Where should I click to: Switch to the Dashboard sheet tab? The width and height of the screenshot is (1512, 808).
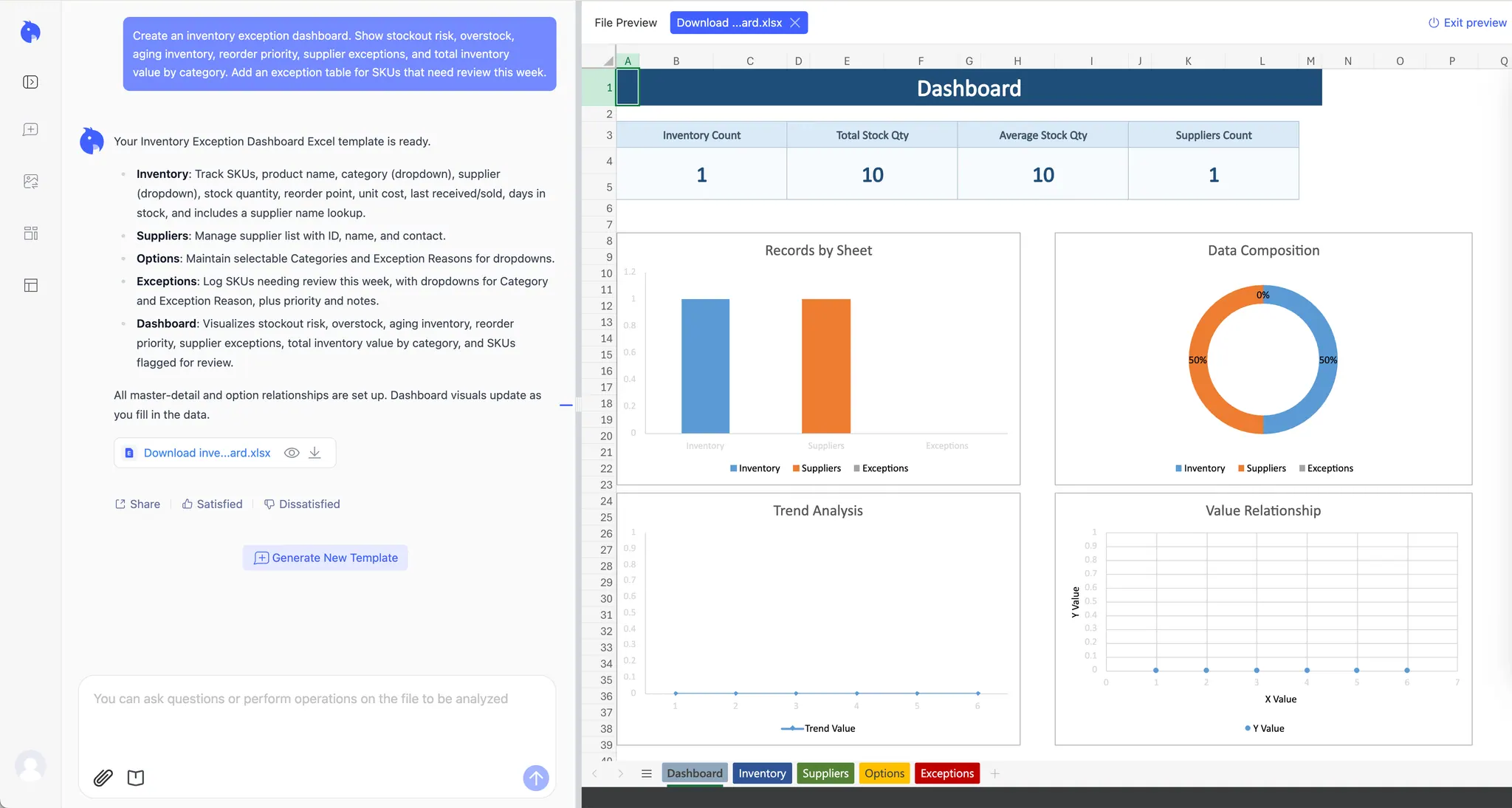tap(695, 773)
